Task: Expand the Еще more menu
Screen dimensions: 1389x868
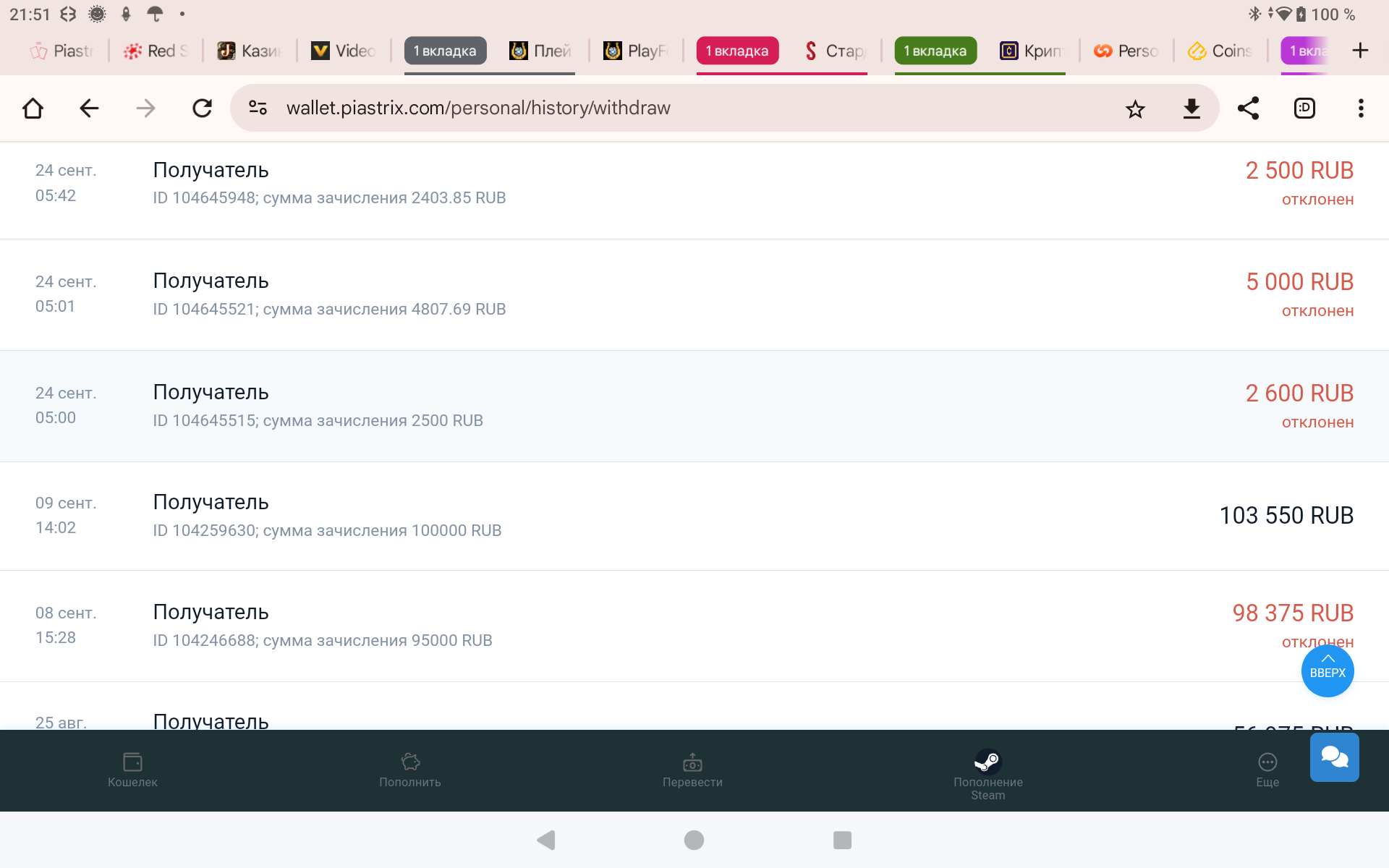Action: click(x=1267, y=769)
